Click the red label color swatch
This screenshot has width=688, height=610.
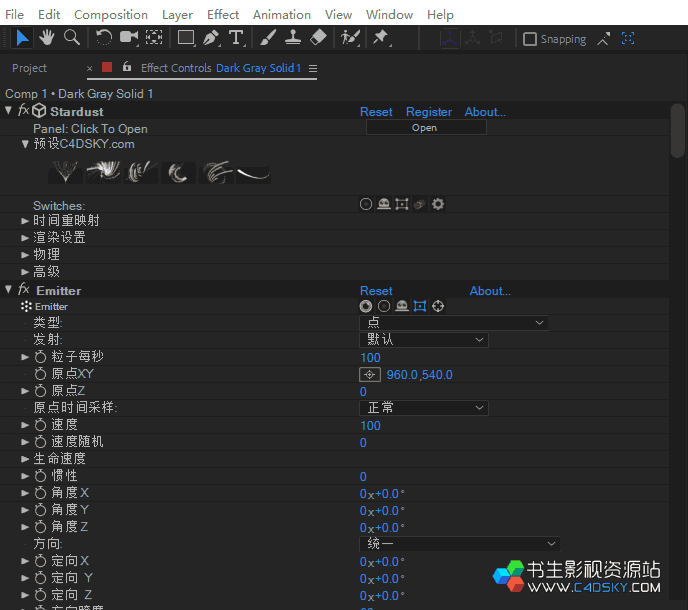pos(107,67)
